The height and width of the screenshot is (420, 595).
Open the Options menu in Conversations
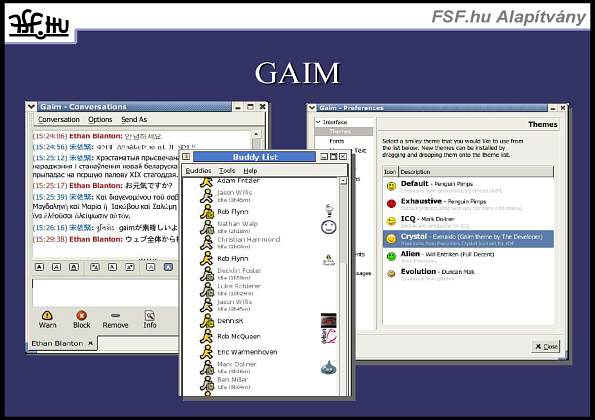tap(100, 120)
